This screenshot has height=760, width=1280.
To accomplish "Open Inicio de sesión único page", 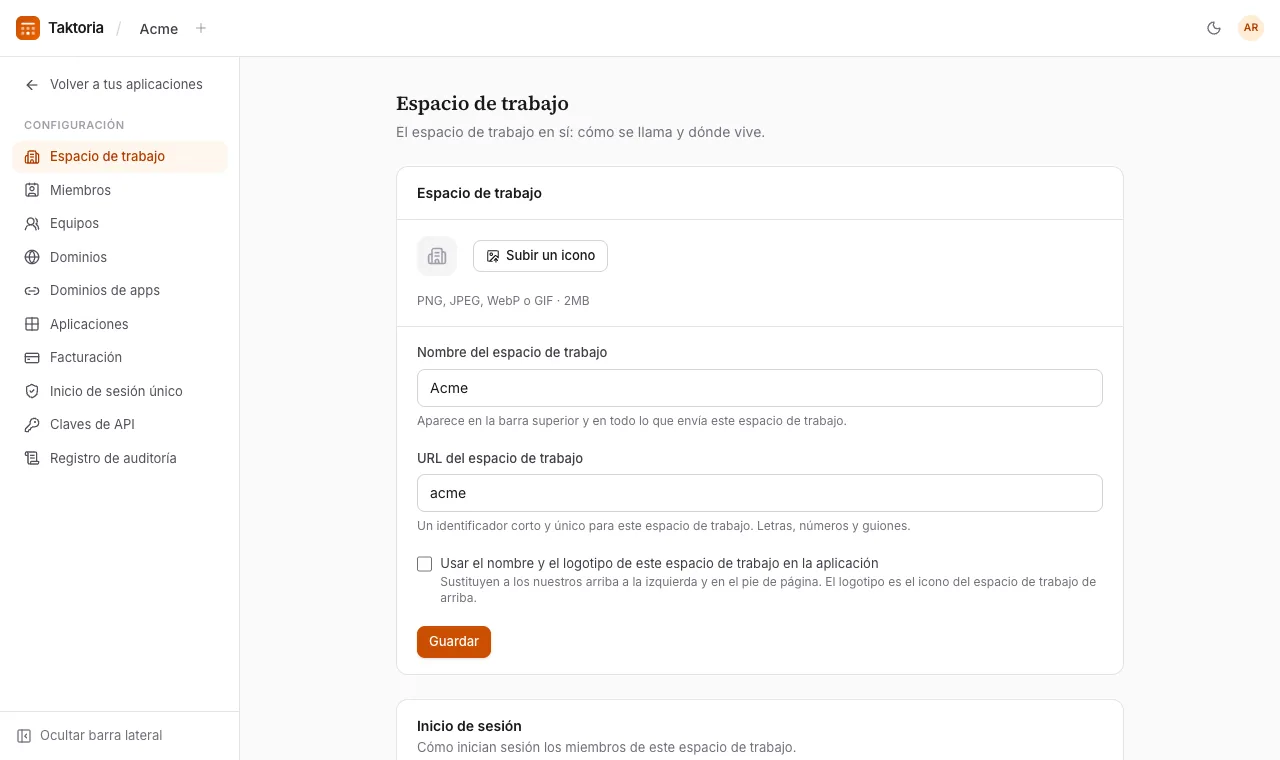I will pyautogui.click(x=120, y=391).
